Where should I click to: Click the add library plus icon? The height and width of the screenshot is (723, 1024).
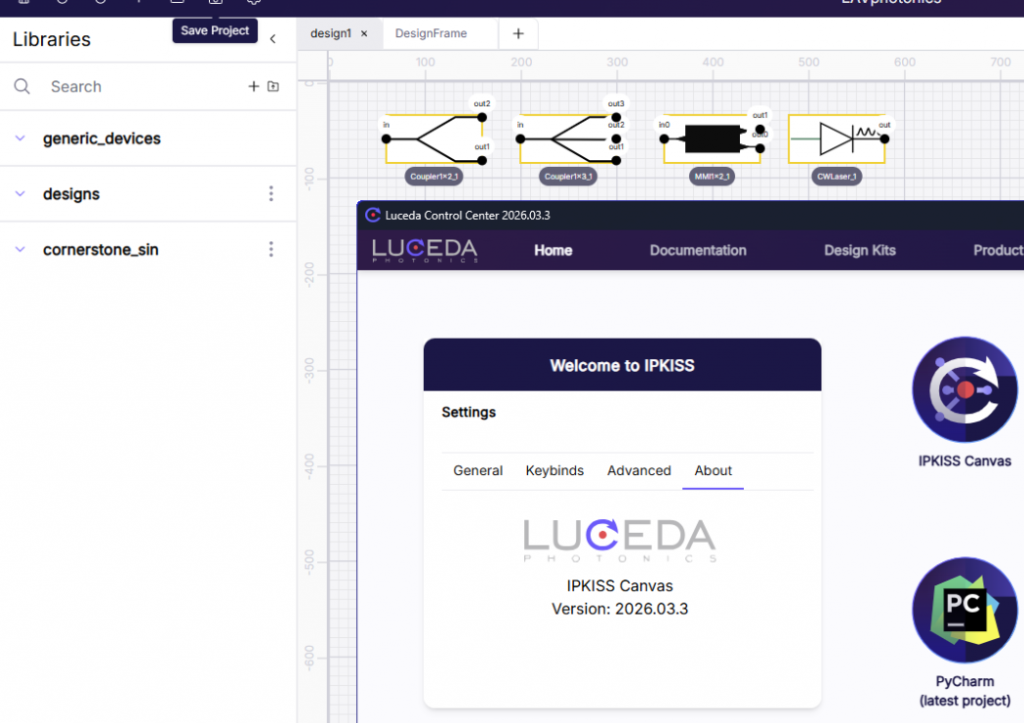(253, 87)
